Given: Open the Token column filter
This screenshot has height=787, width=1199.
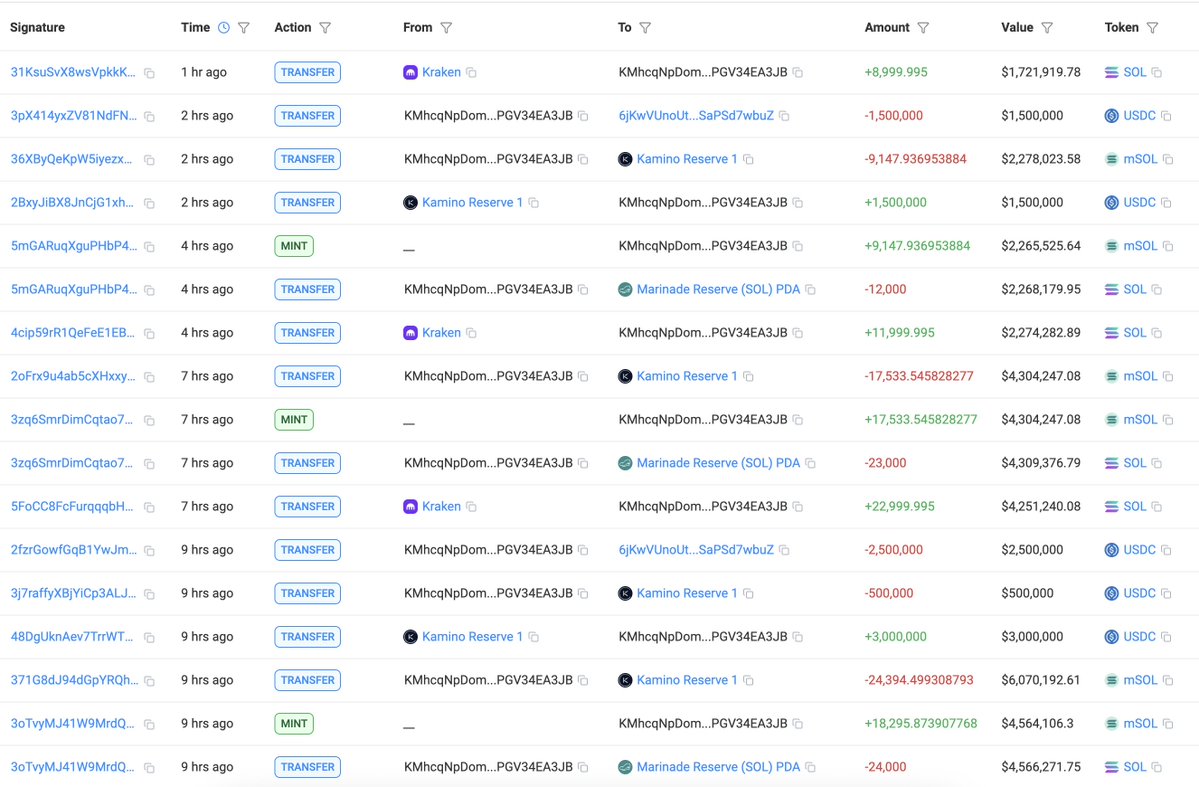Looking at the screenshot, I should (x=1152, y=28).
